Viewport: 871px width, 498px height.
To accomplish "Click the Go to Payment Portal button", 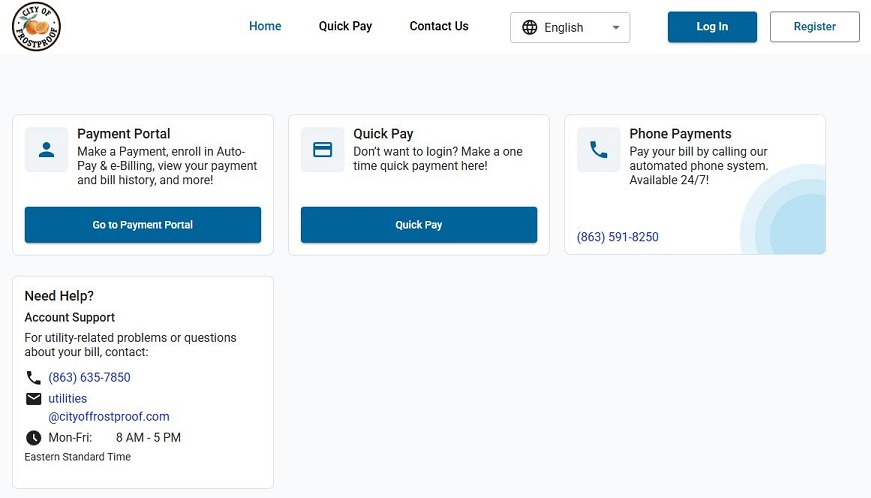I will pos(143,225).
